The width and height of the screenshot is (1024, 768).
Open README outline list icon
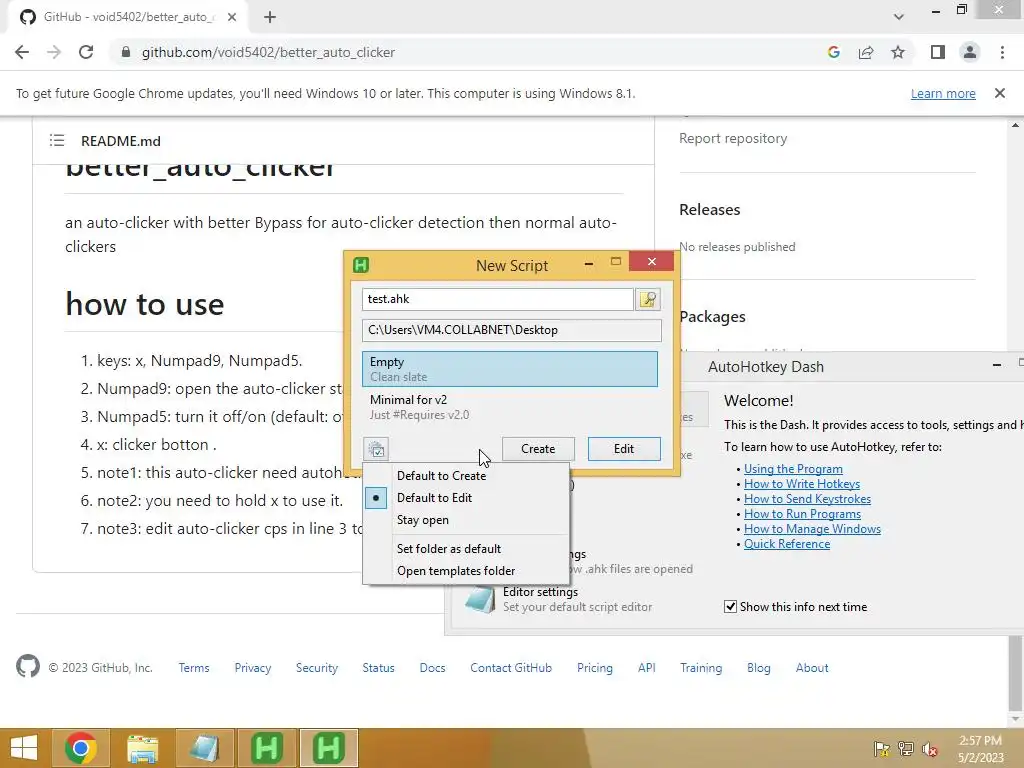coord(57,140)
